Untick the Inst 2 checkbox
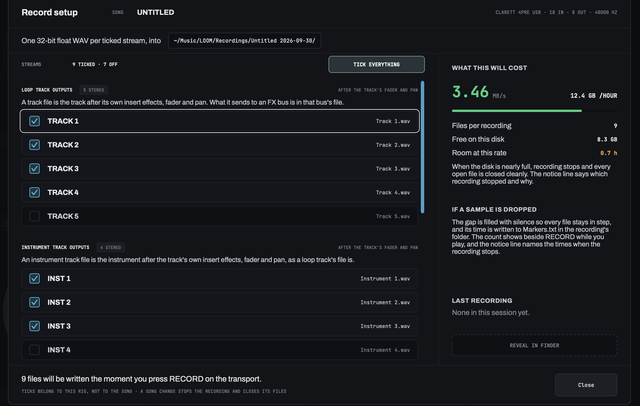Screen dimensions: 640x406 click(34, 302)
